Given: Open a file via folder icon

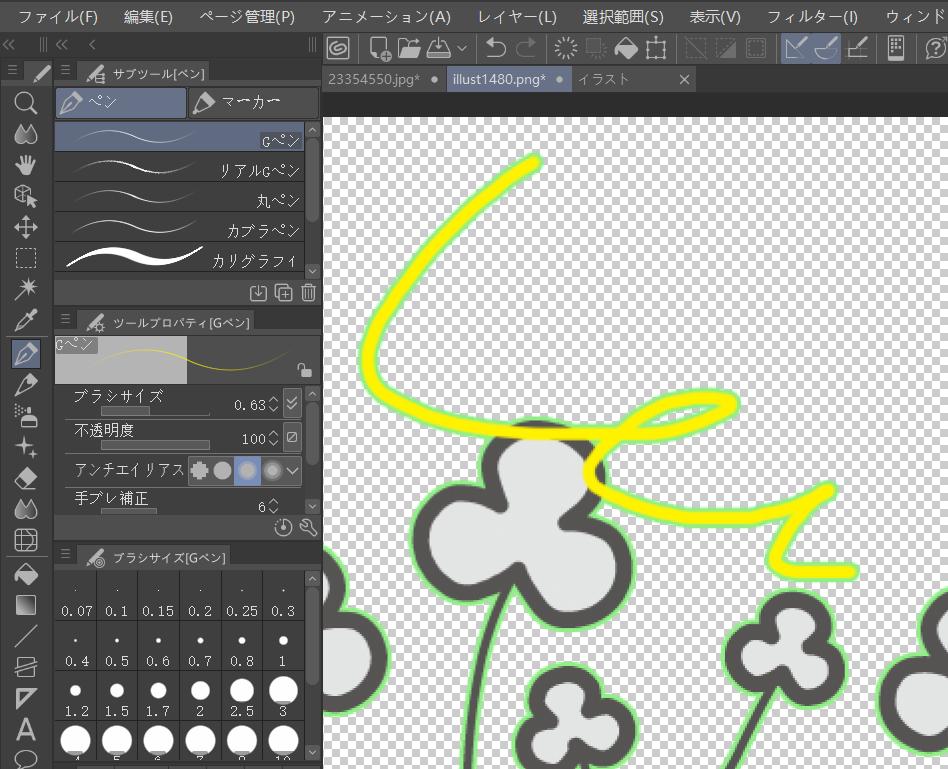Looking at the screenshot, I should click(x=409, y=48).
